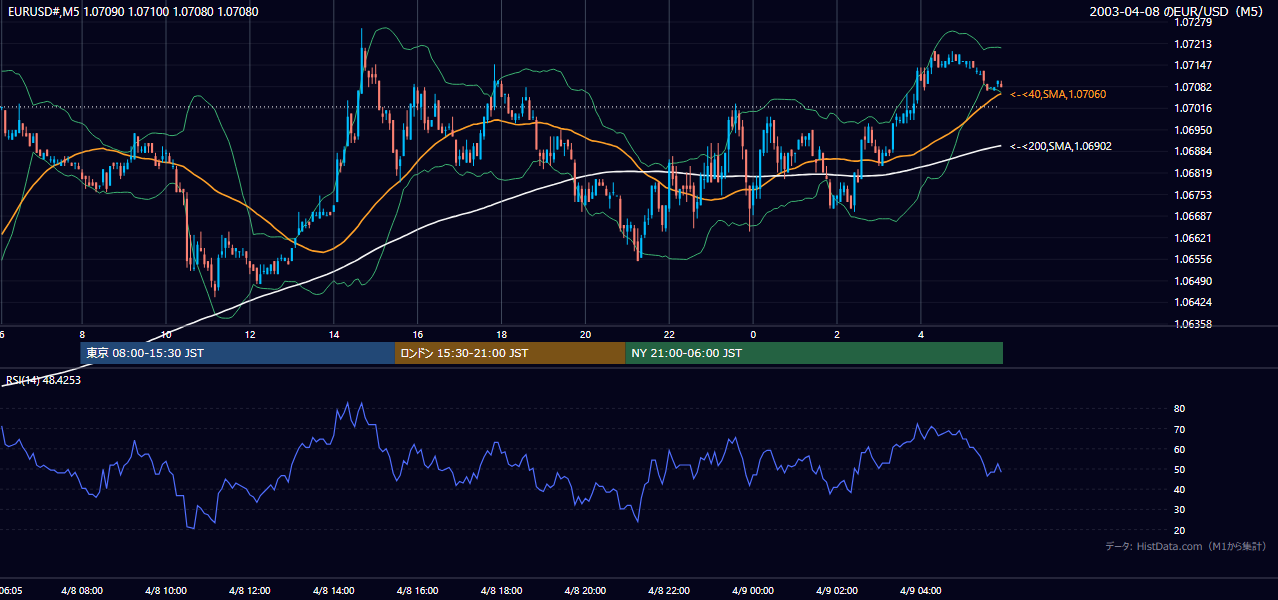Click the RSI(14) 48.4253 indicator label

coord(43,380)
